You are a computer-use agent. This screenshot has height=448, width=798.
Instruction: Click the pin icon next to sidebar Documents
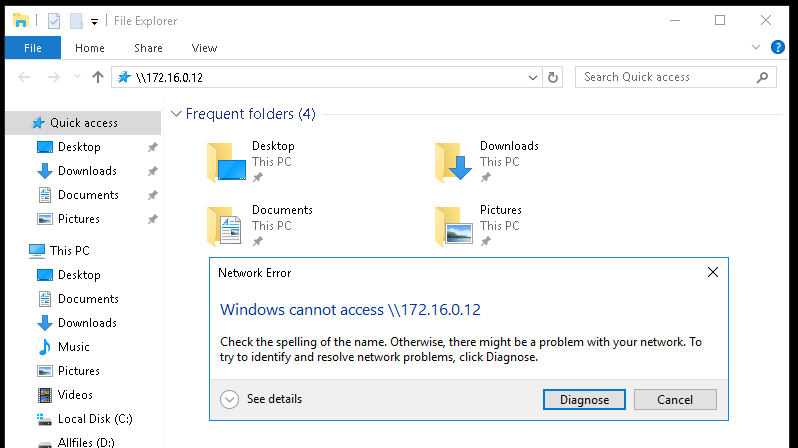153,195
